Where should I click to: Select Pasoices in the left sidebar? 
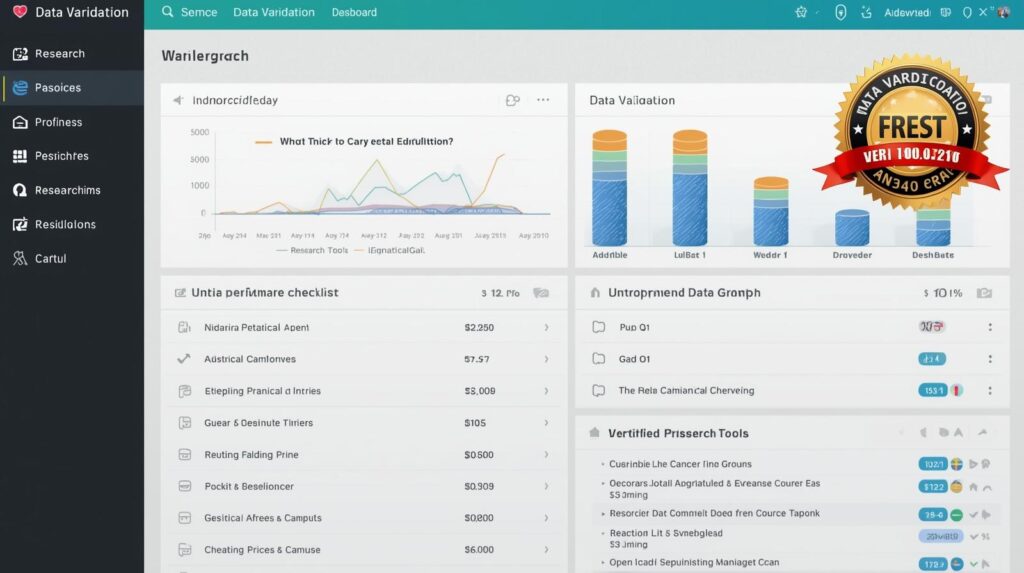point(58,88)
